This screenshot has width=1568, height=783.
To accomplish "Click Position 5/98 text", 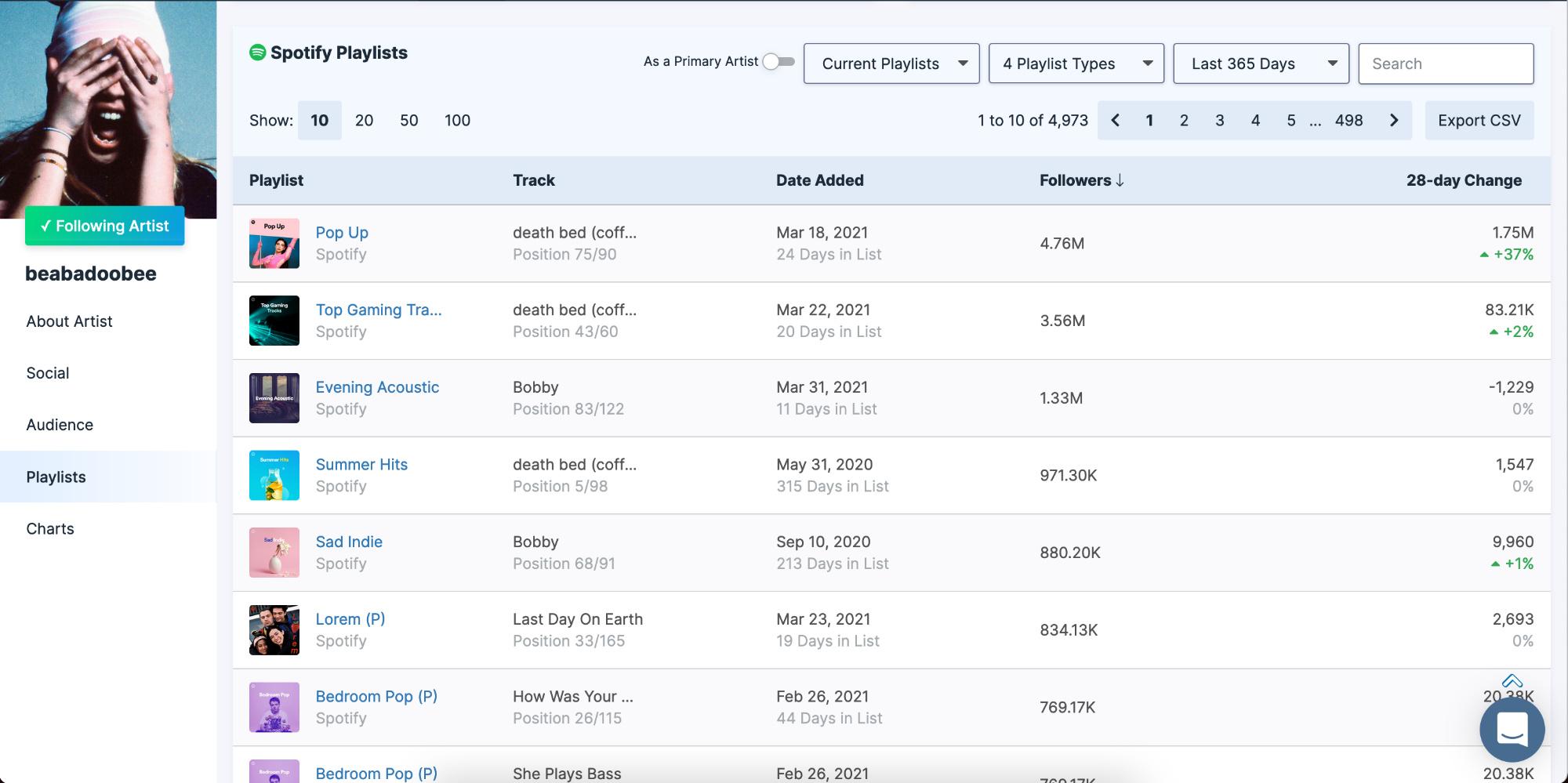I will 560,487.
